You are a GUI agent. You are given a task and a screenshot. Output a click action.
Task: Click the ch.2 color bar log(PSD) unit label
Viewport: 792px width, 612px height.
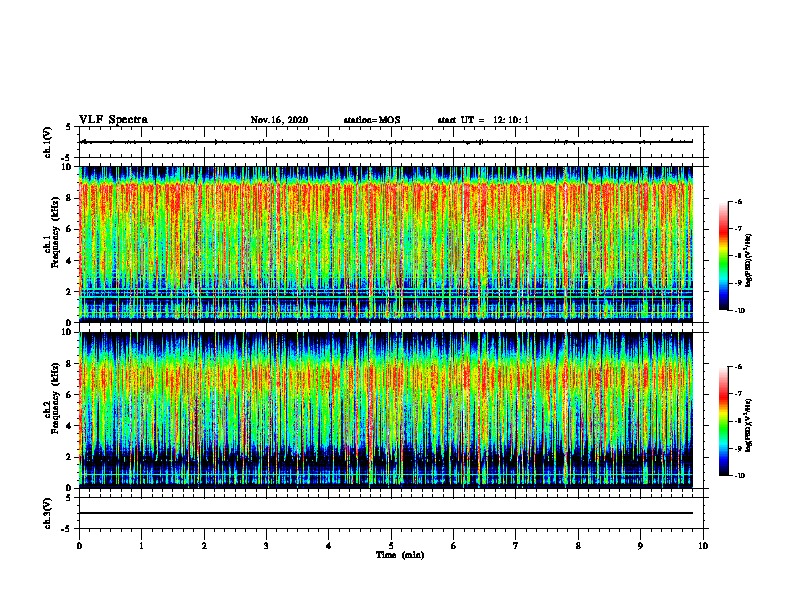click(749, 425)
